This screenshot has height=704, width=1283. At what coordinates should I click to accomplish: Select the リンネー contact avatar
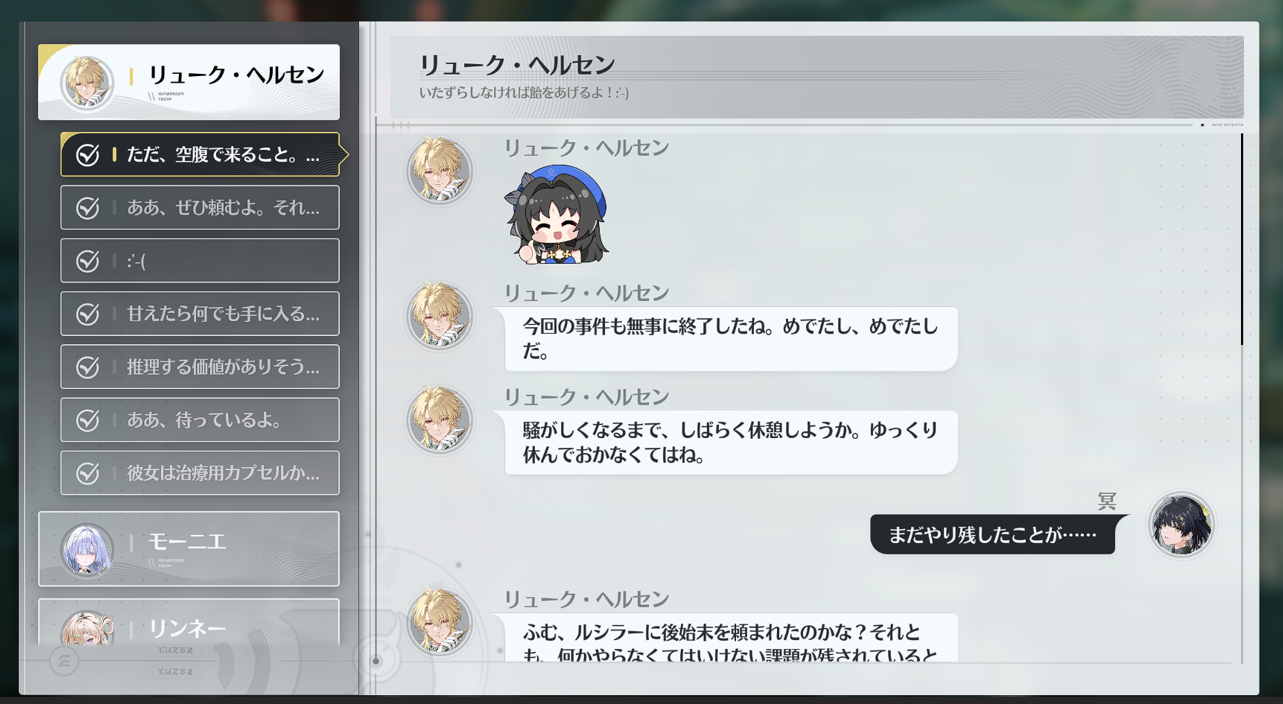(87, 628)
